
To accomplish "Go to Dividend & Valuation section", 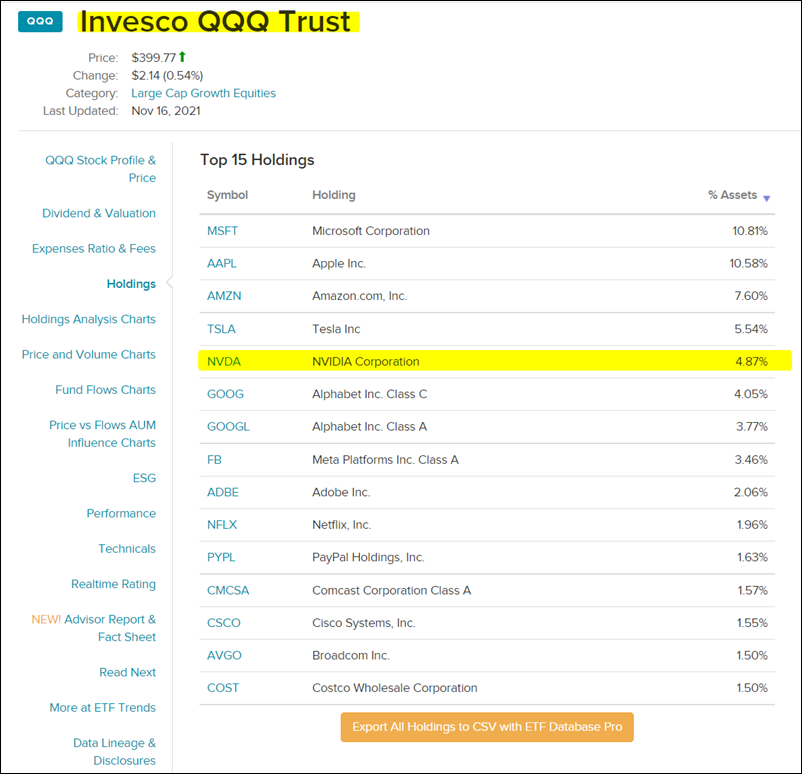I will coord(99,213).
